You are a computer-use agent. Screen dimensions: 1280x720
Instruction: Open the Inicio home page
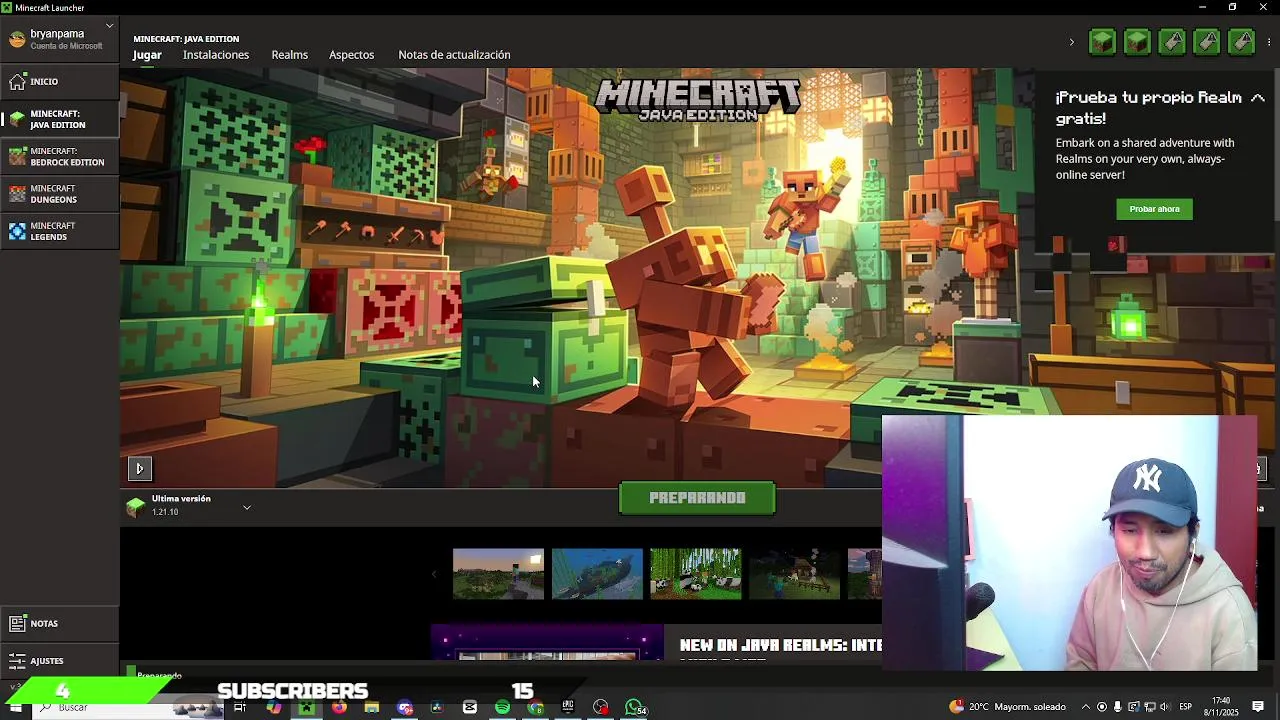click(x=60, y=81)
